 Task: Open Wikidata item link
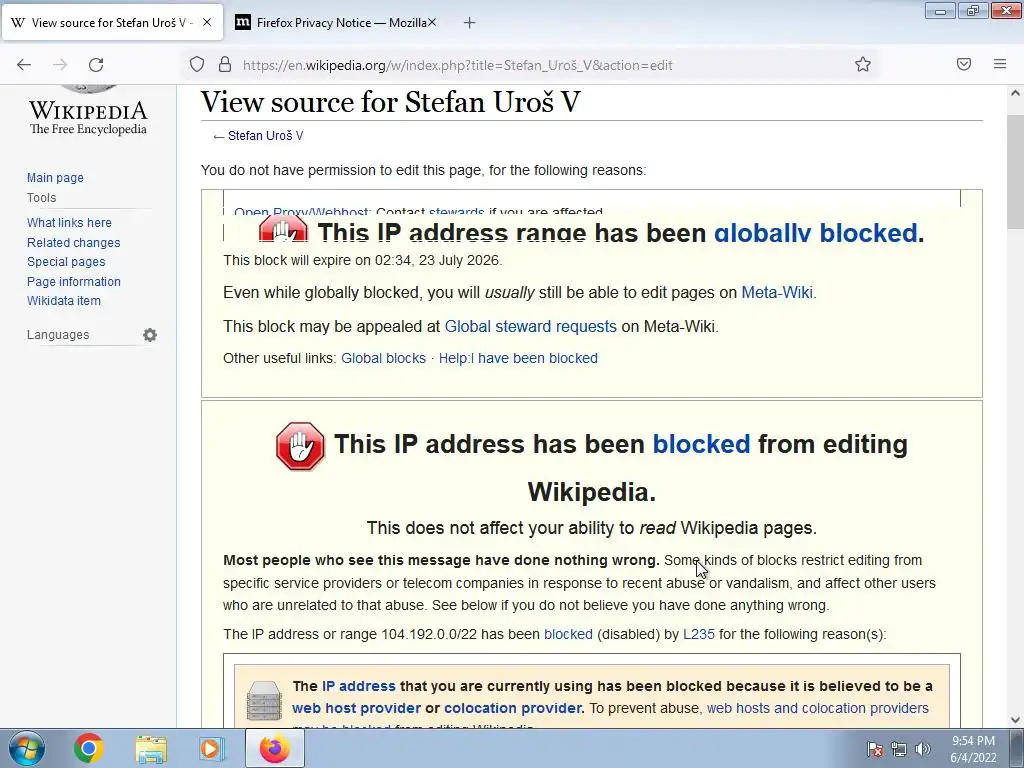pyautogui.click(x=64, y=301)
